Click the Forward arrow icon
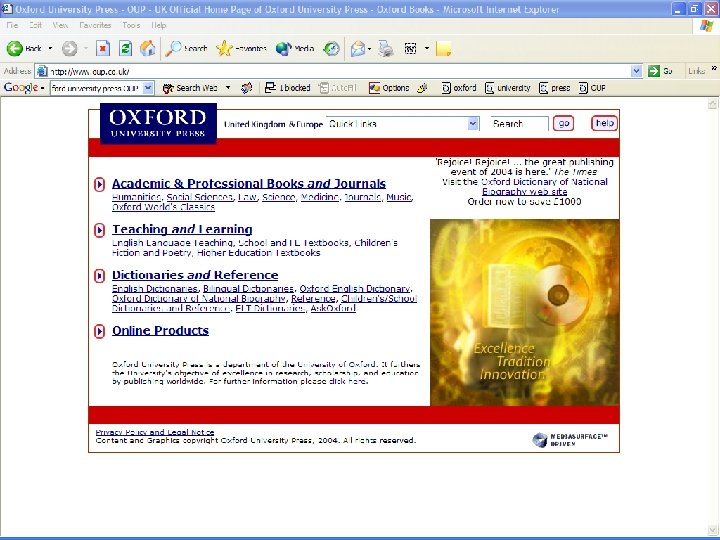The width and height of the screenshot is (720, 540). coord(70,48)
